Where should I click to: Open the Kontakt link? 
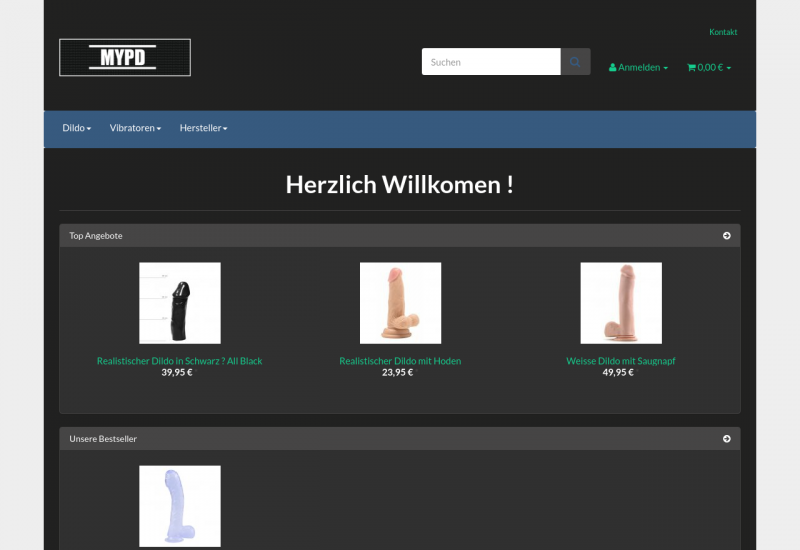[x=723, y=32]
